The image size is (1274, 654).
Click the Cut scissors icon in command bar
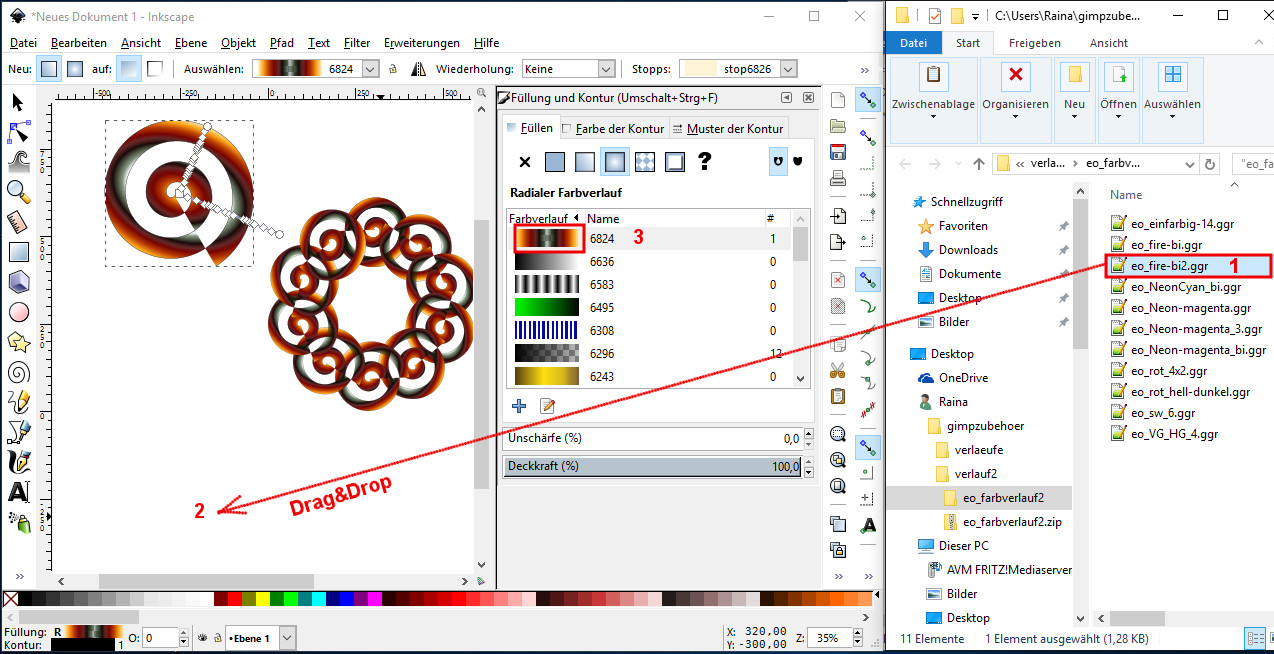pyautogui.click(x=839, y=371)
